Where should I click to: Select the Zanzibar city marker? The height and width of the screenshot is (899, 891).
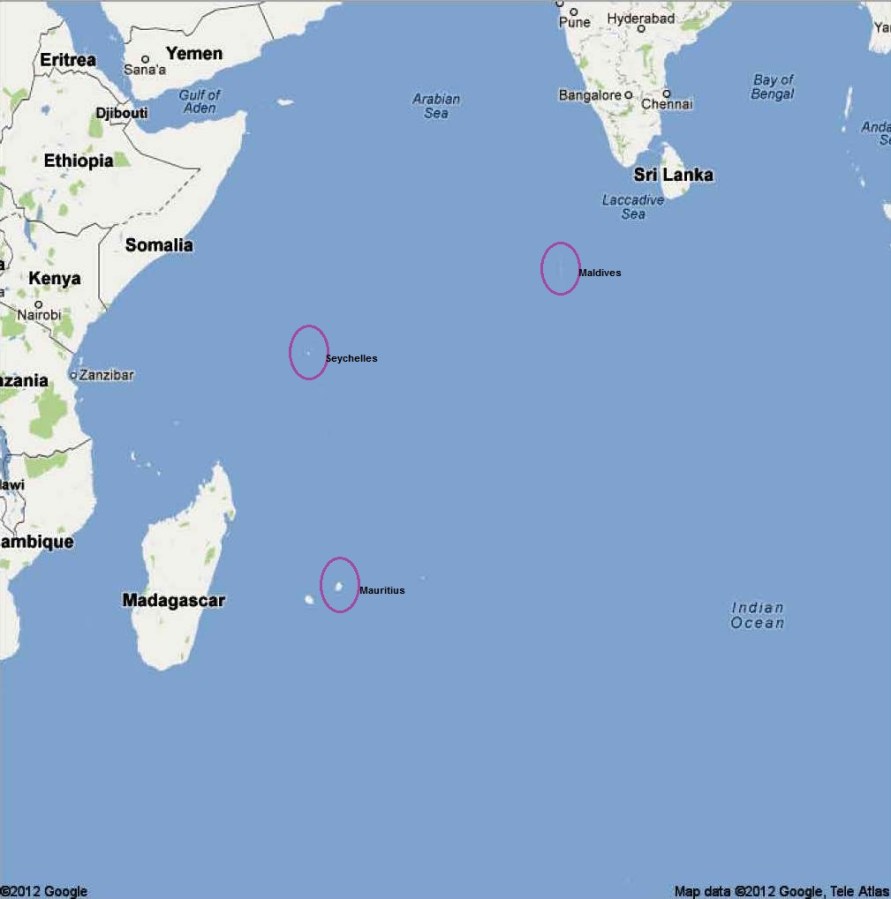pos(73,376)
